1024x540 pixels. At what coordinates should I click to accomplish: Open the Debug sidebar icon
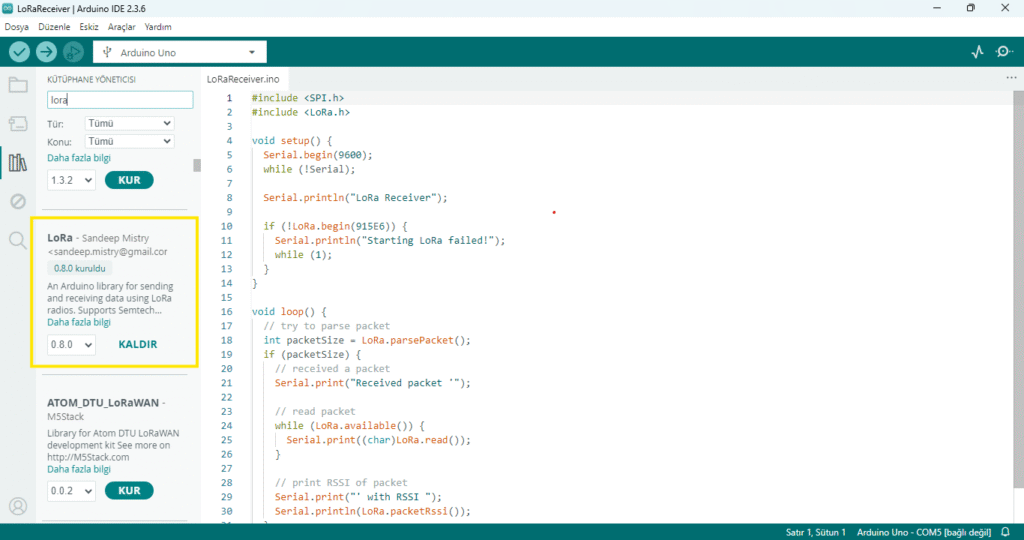(17, 201)
